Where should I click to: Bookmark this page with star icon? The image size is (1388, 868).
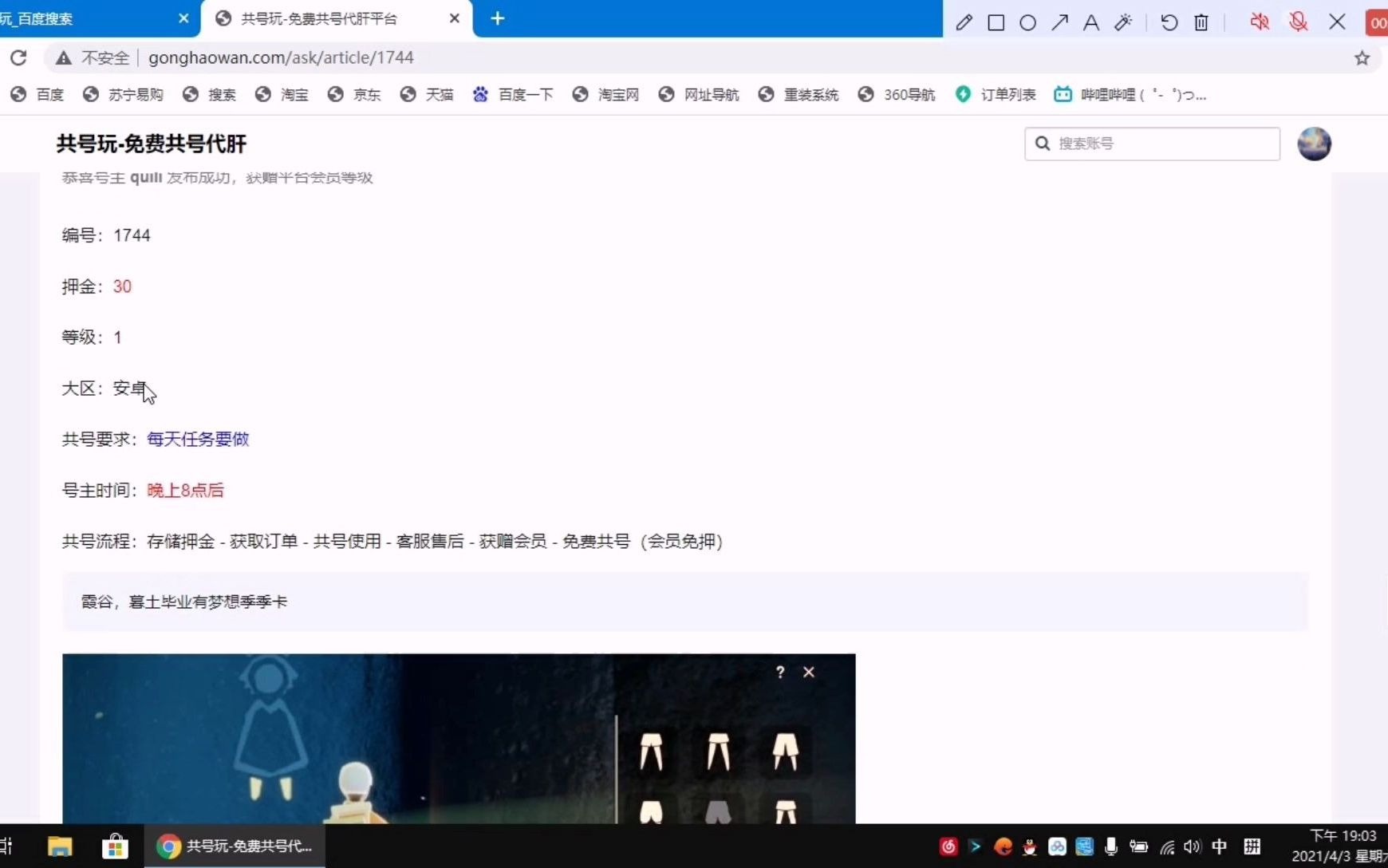[x=1362, y=57]
